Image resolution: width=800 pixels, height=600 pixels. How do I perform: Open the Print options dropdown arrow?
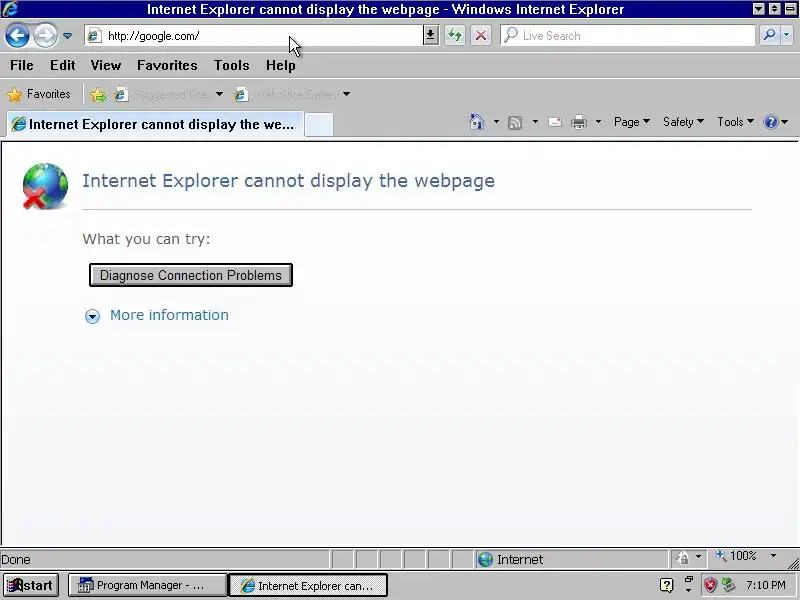pos(598,122)
